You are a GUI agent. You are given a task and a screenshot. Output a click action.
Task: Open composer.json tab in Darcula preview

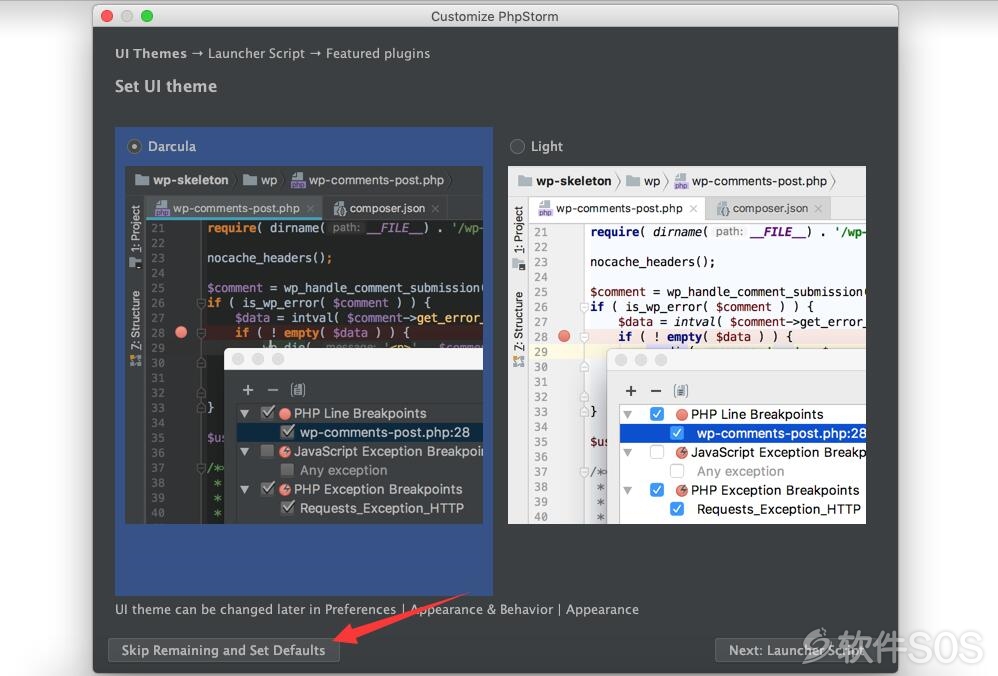pos(387,208)
